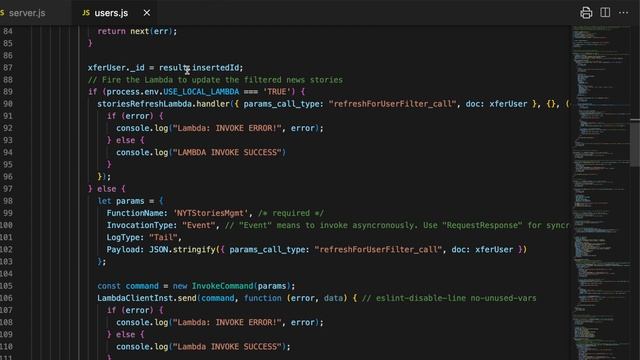The image size is (640, 360).
Task: Split the editor with the split icon
Action: (x=605, y=13)
